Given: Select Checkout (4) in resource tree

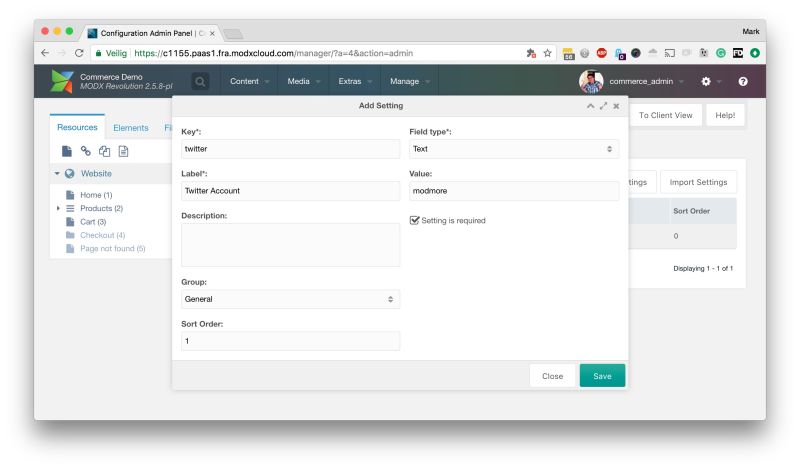Looking at the screenshot, I should pos(102,235).
